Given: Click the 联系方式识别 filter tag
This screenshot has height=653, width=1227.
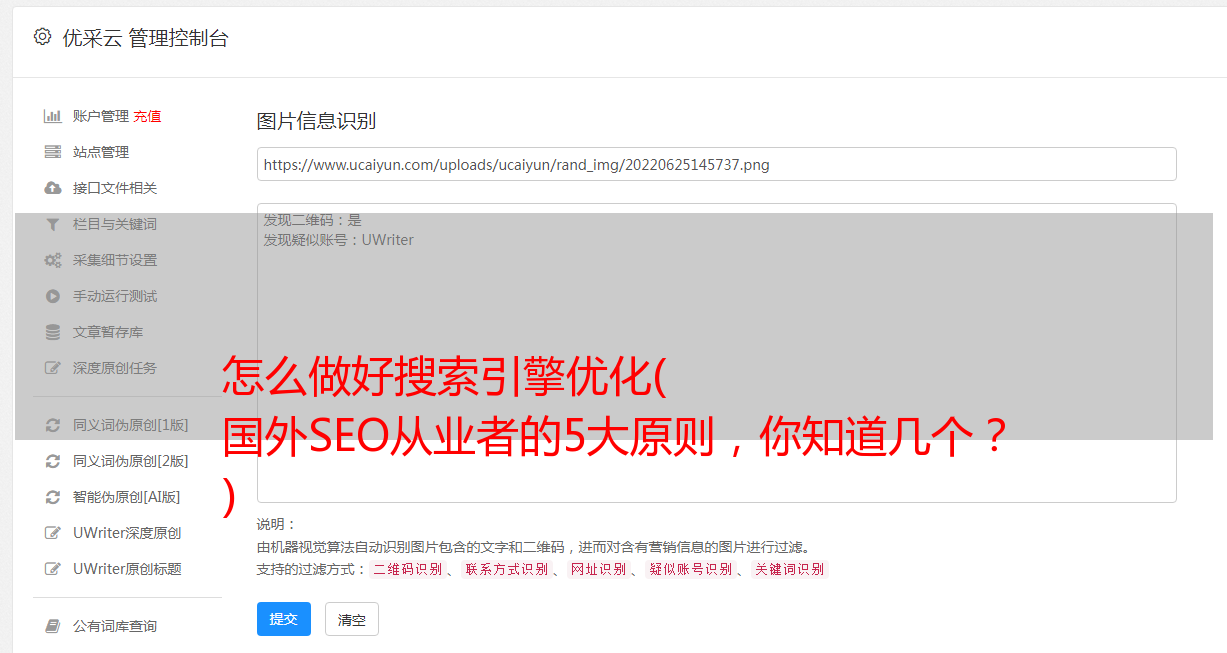Looking at the screenshot, I should [x=506, y=569].
